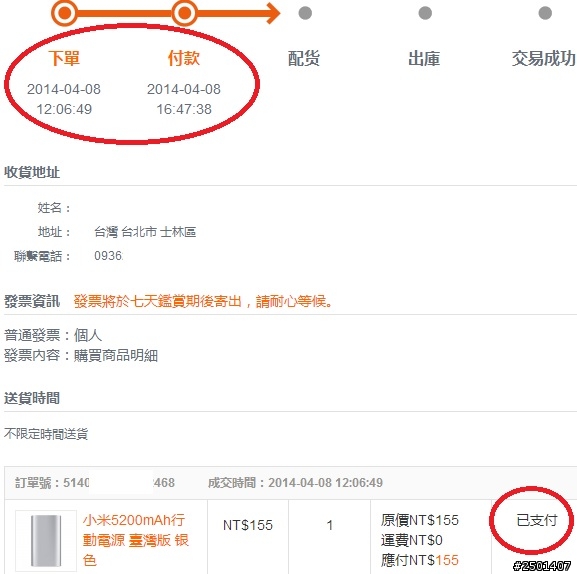Click the 已支付 payment status
Image resolution: width=577 pixels, height=574 pixels.
point(537,520)
